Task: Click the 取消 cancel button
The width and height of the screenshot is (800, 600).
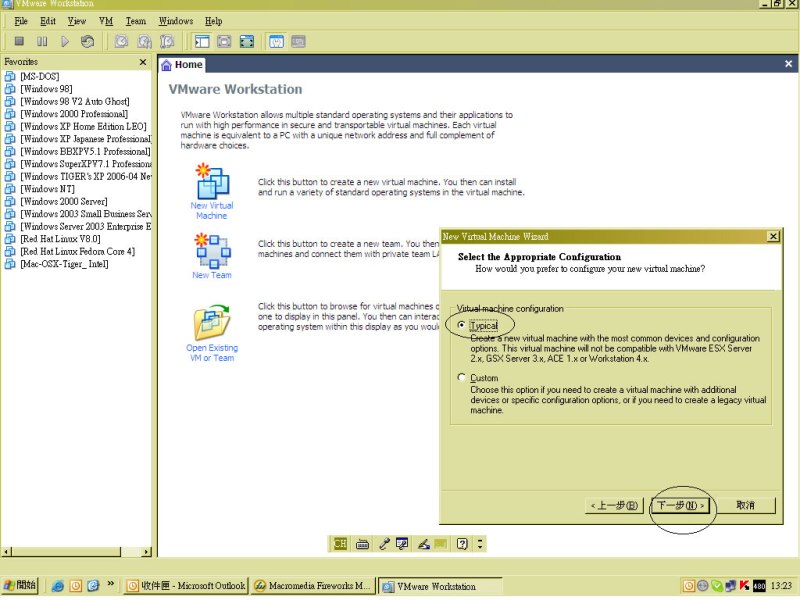Action: click(745, 505)
